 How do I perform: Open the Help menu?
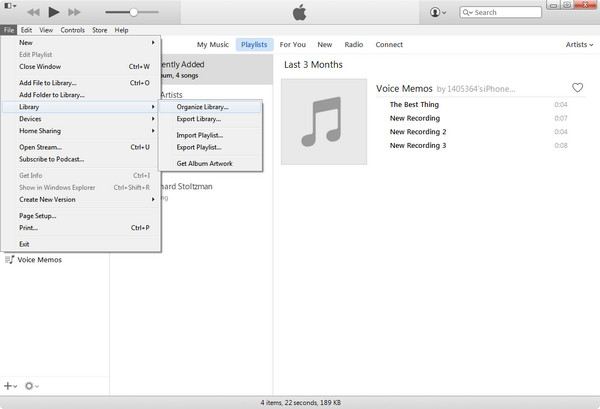(x=121, y=30)
